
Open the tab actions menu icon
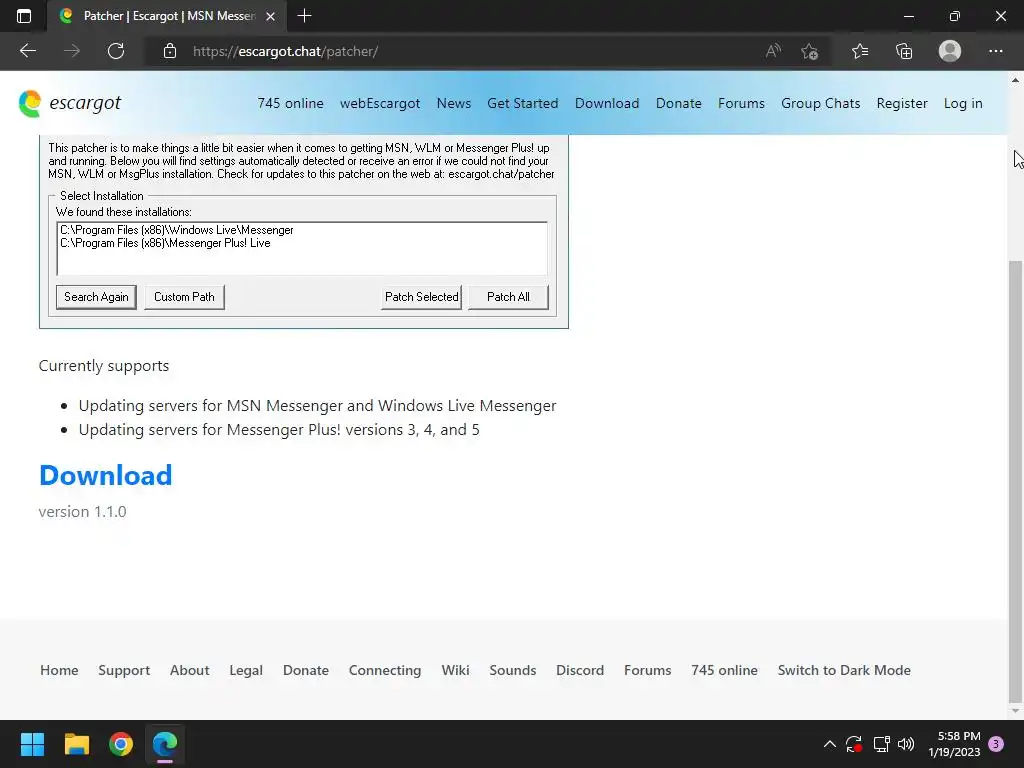coord(24,16)
